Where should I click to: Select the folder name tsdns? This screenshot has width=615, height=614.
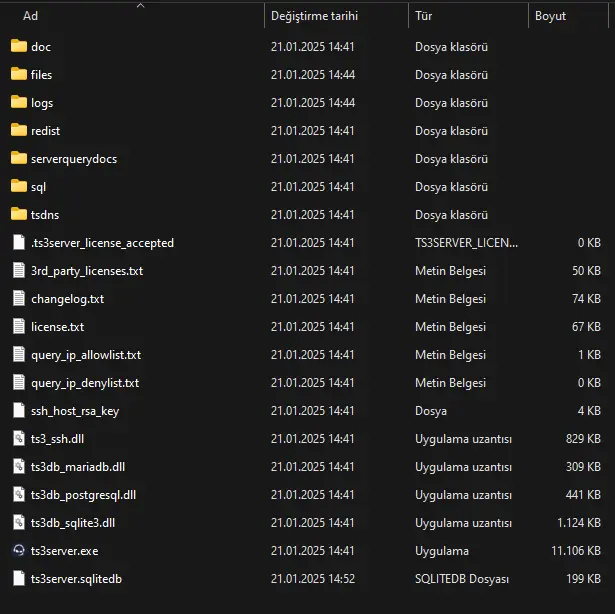coord(45,215)
